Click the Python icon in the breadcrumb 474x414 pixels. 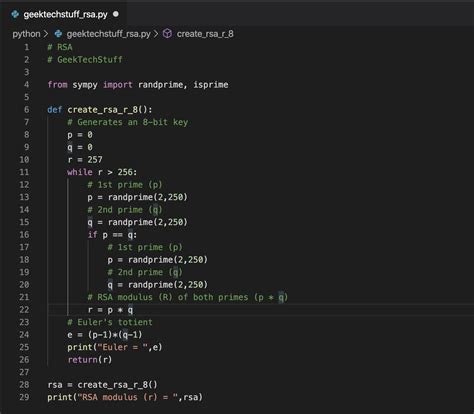58,34
